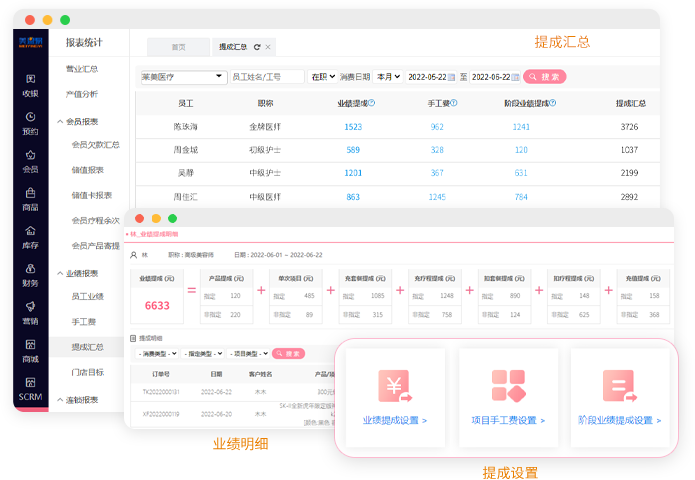Open the 本月 date range dropdown
Screen dimensions: 695x480
(x=389, y=77)
